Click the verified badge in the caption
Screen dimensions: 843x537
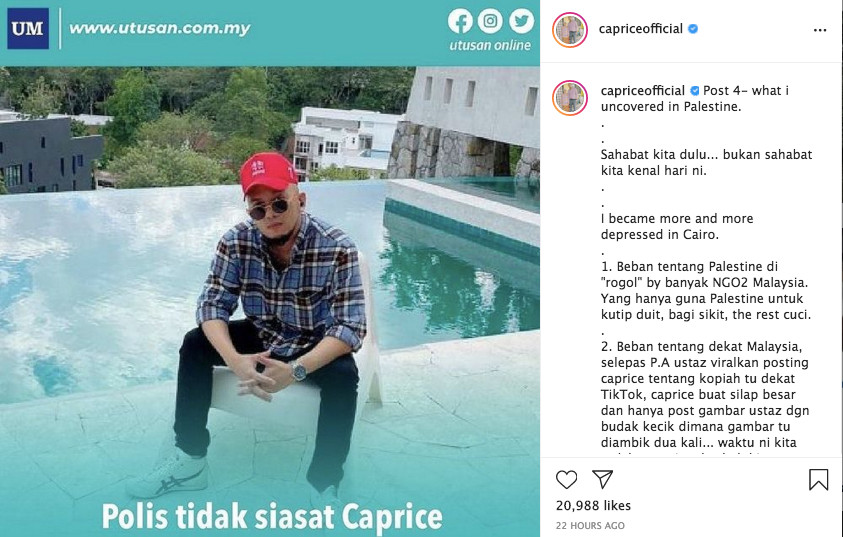tap(695, 91)
